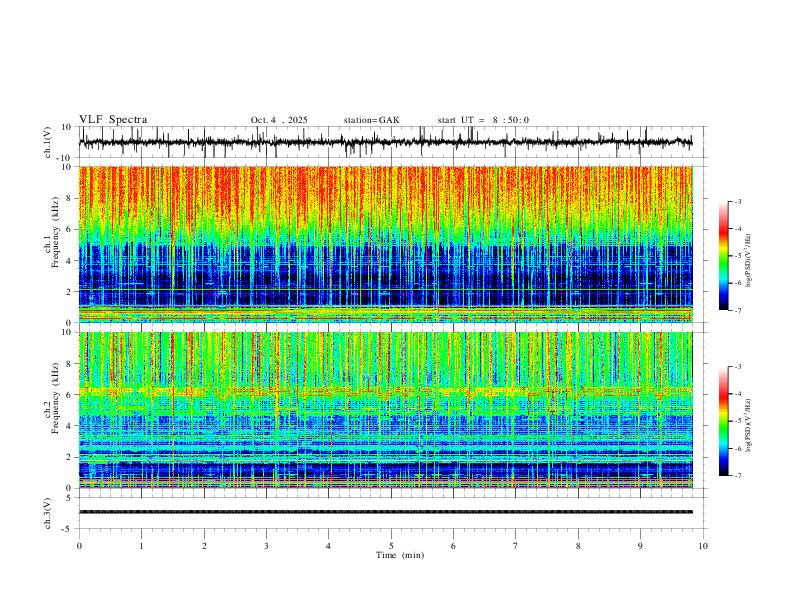Click the ch.1 spectrogram panel

[x=385, y=244]
